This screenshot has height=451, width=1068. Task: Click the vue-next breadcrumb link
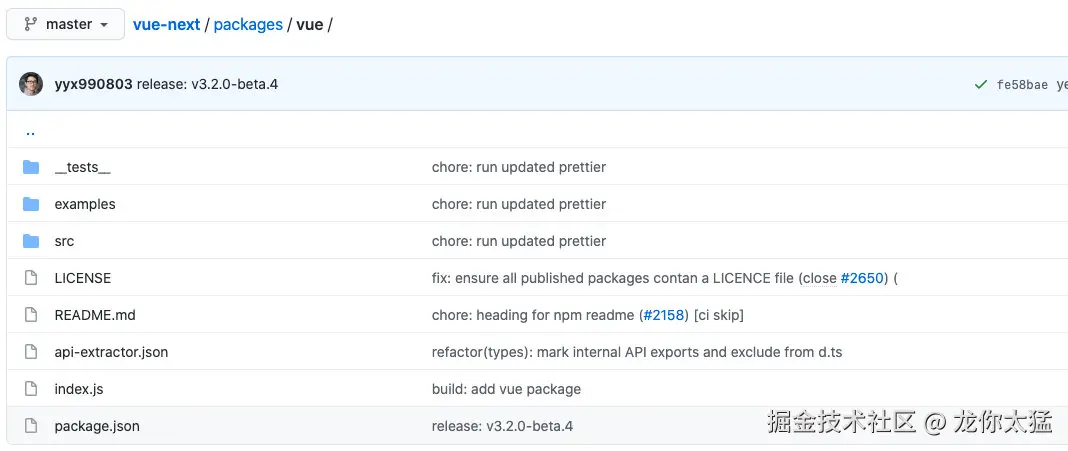(166, 24)
